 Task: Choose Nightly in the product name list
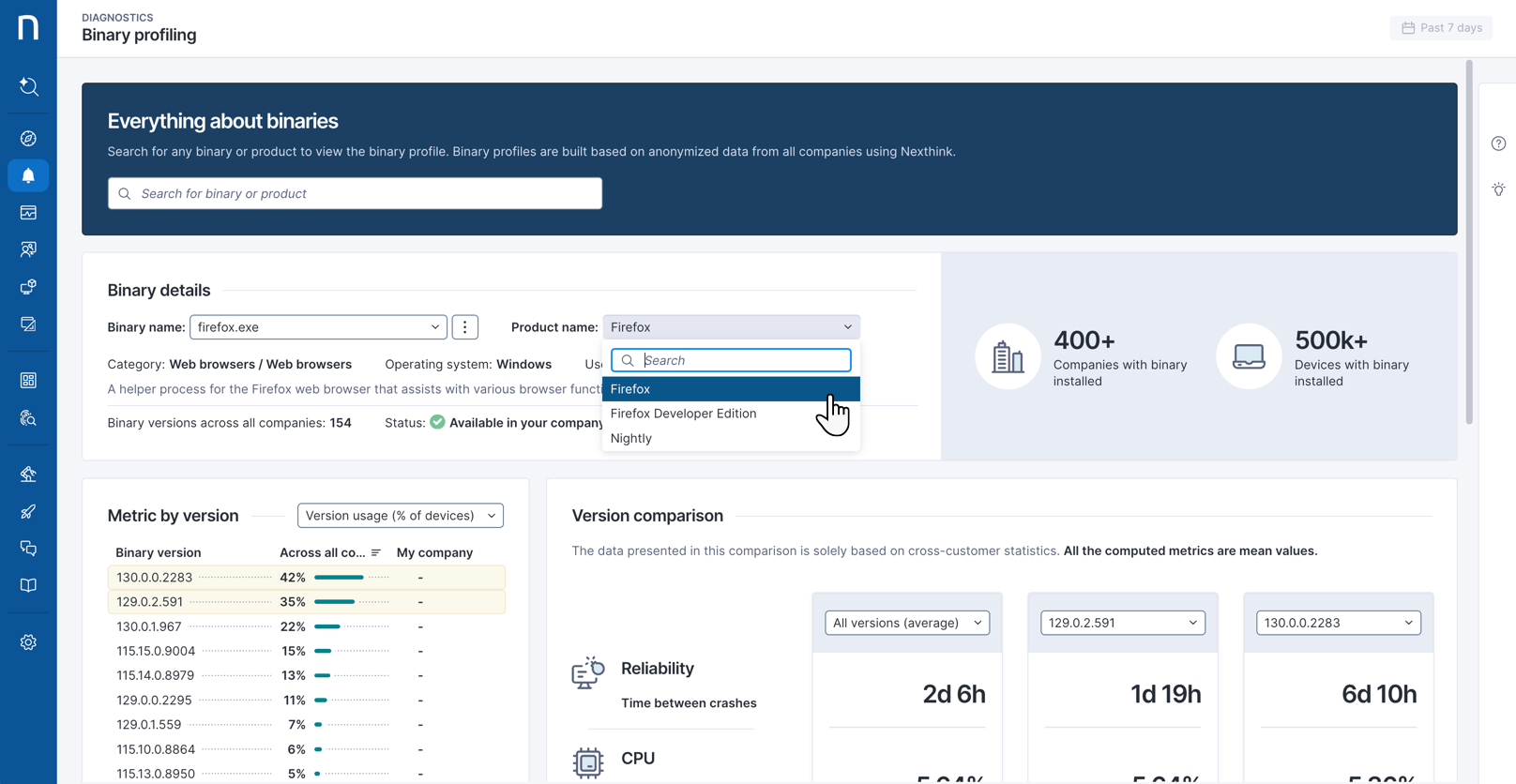pyautogui.click(x=631, y=438)
